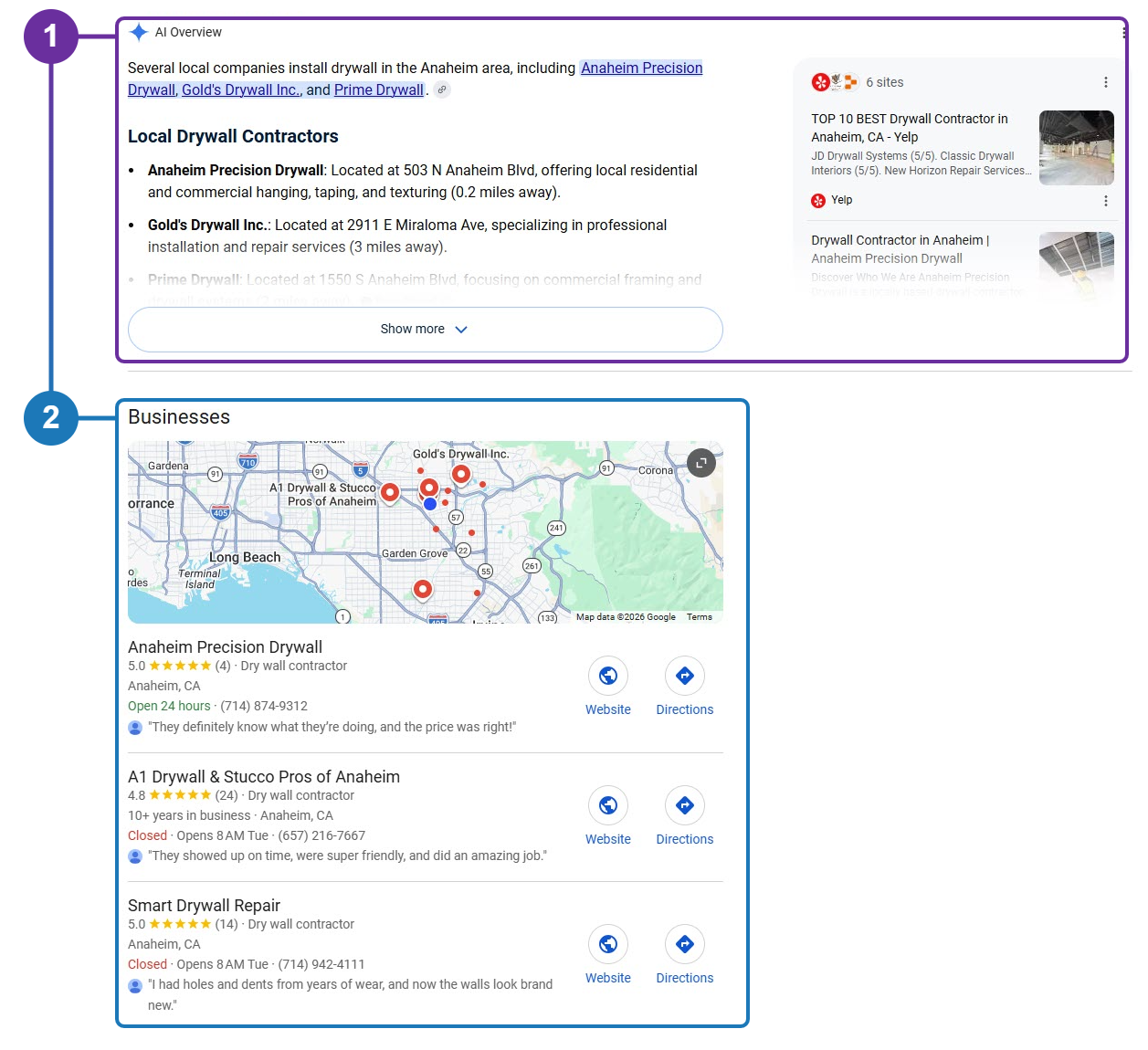Open the 6 sites options menu

pyautogui.click(x=1106, y=82)
